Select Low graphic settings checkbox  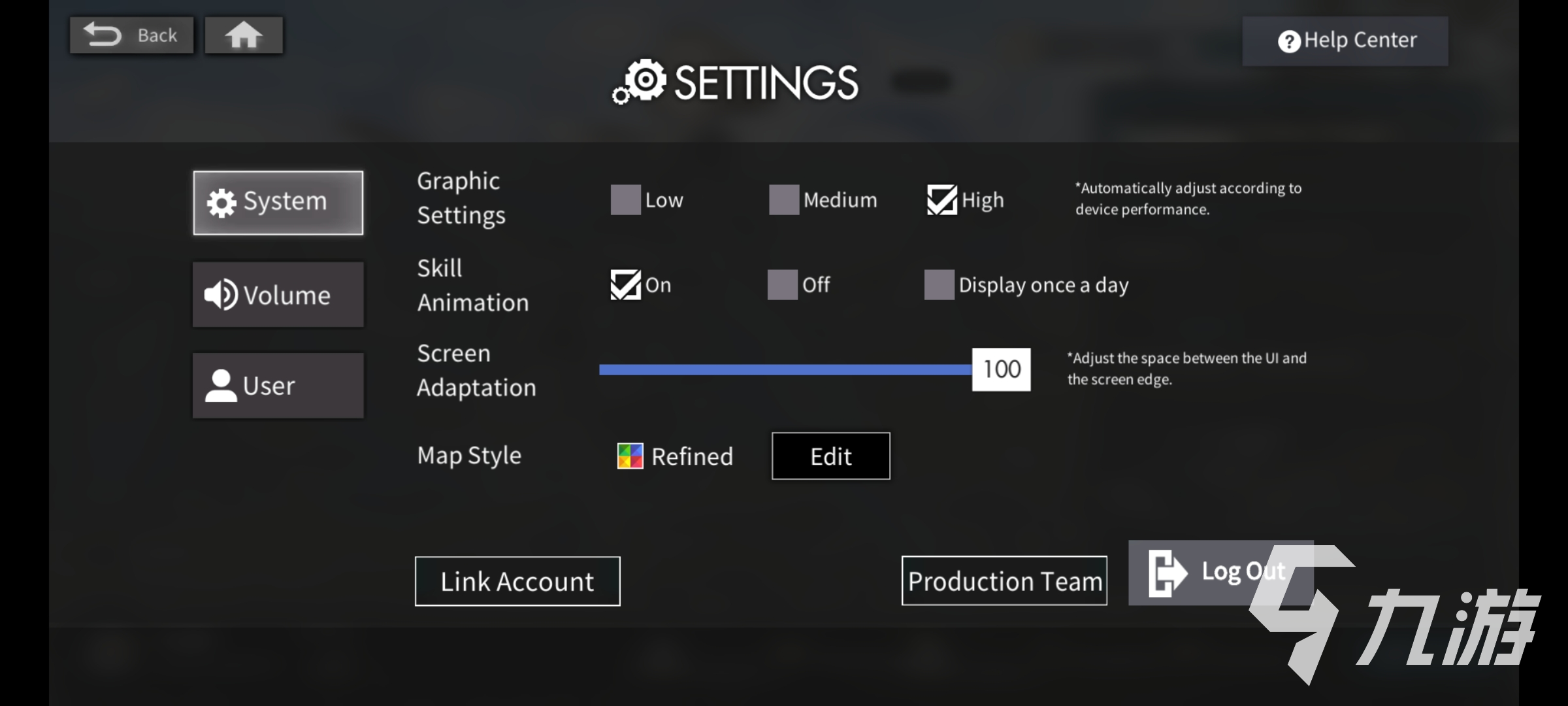pos(624,200)
